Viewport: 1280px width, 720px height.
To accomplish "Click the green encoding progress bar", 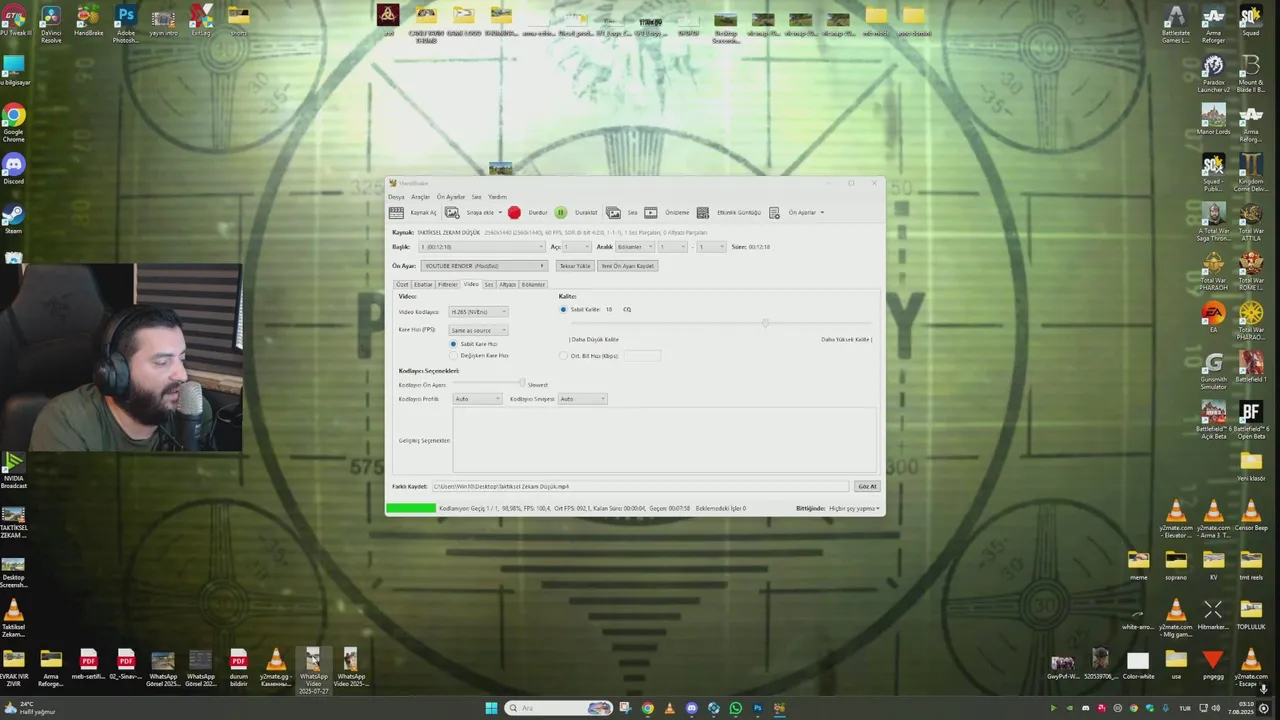I will [x=411, y=508].
